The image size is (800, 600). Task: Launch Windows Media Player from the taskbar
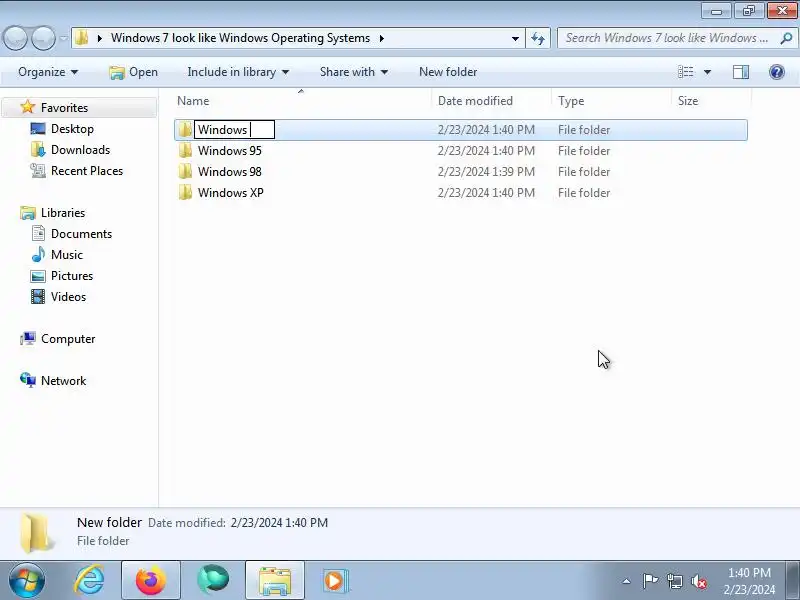(x=335, y=580)
